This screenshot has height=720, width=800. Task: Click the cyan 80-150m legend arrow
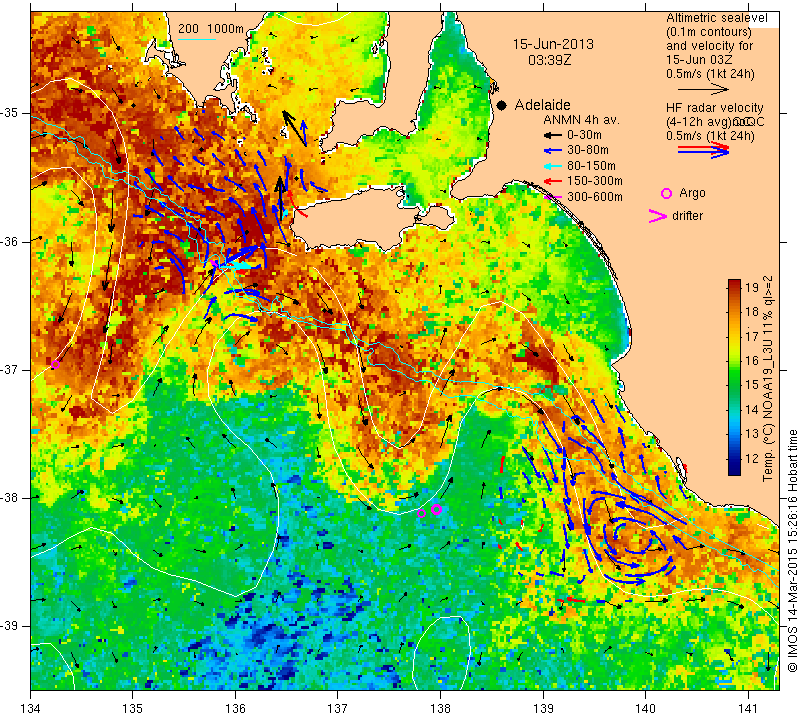click(x=553, y=166)
